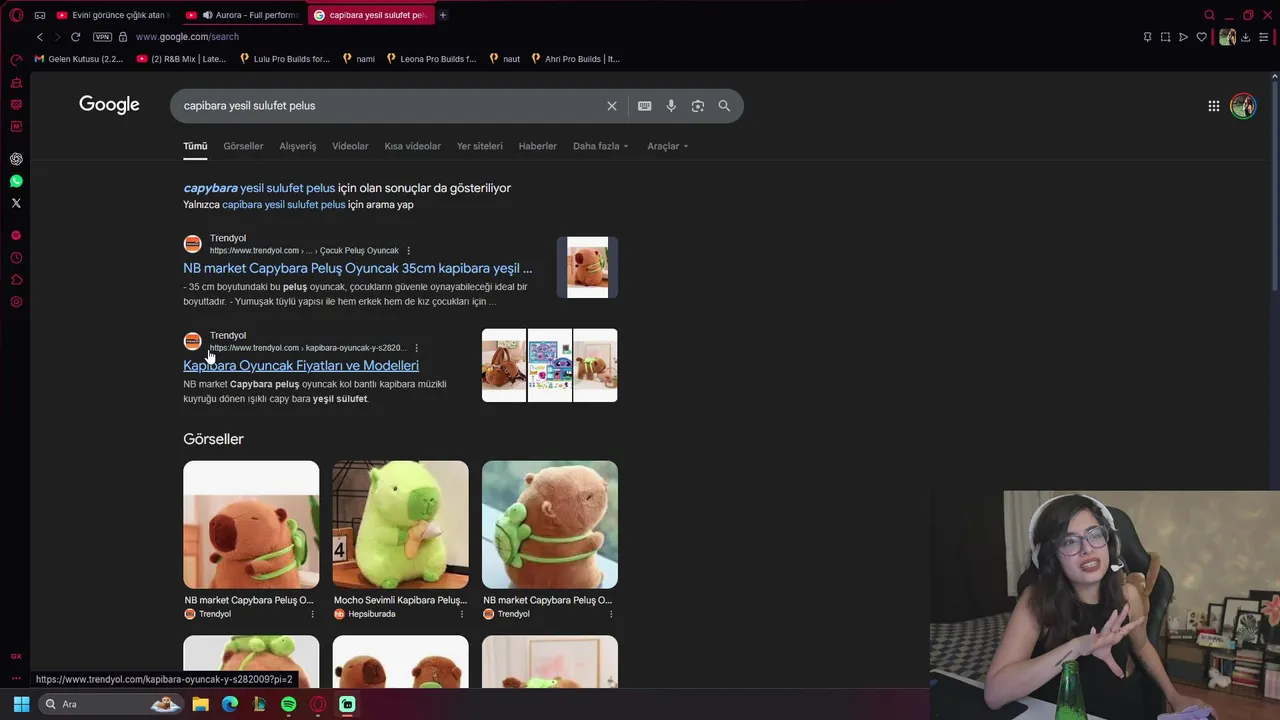
Task: Go back to previous page
Action: click(40, 37)
